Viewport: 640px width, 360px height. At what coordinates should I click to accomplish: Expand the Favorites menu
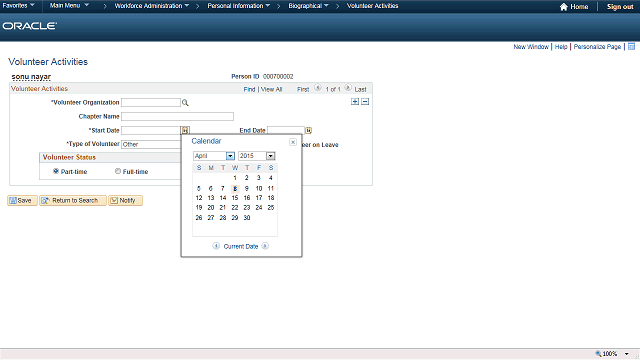pos(18,6)
